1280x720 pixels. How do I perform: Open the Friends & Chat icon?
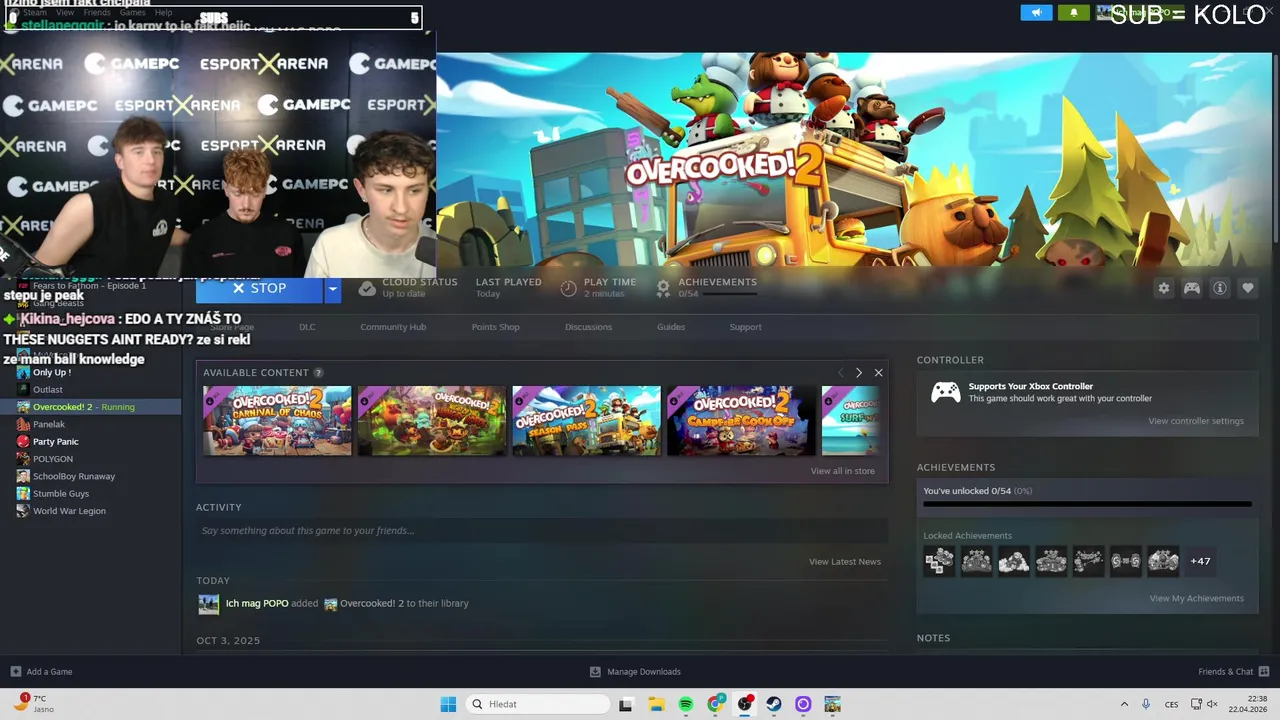click(x=1264, y=671)
